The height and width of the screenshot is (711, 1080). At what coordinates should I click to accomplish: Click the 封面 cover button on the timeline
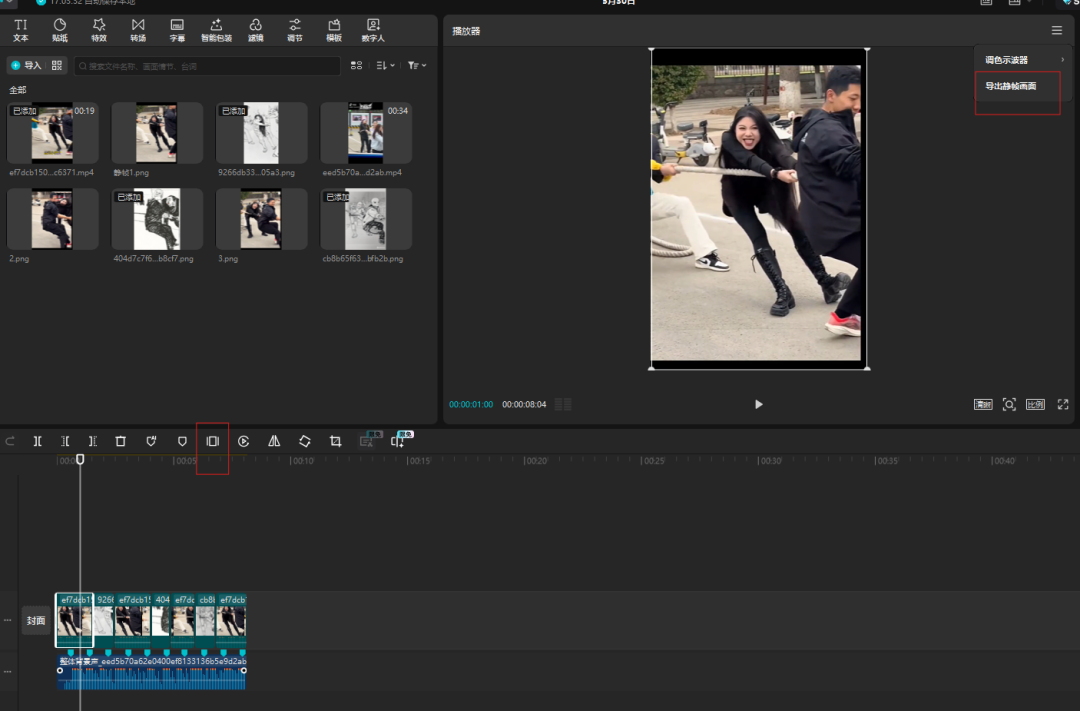pyautogui.click(x=36, y=621)
